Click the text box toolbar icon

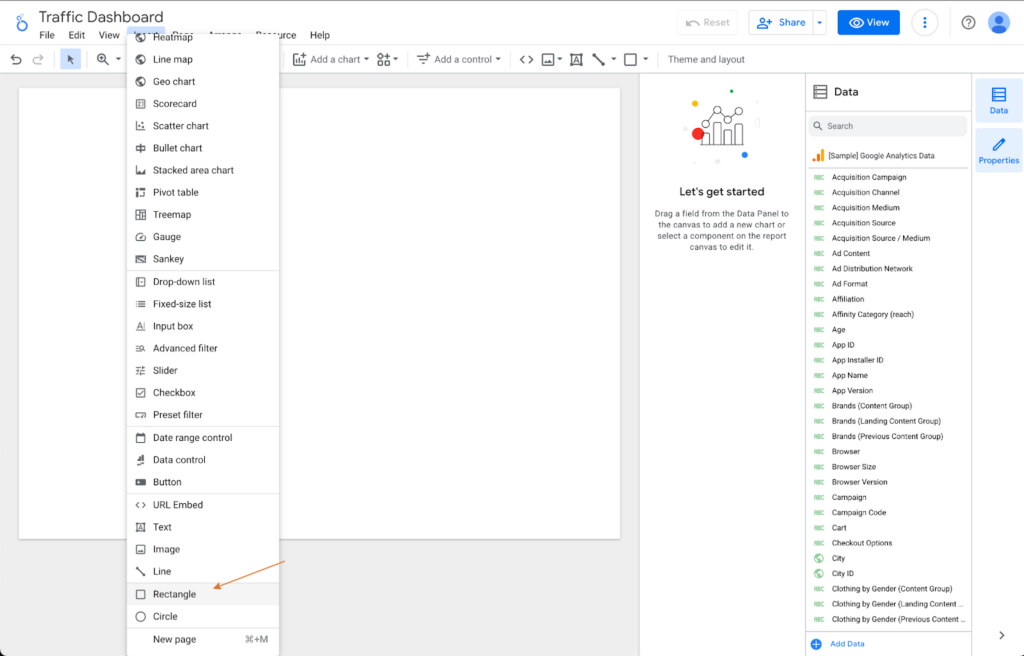click(x=576, y=59)
